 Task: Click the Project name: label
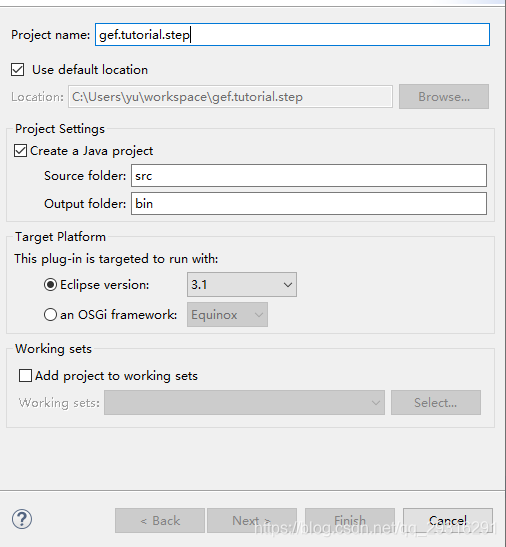pyautogui.click(x=51, y=35)
